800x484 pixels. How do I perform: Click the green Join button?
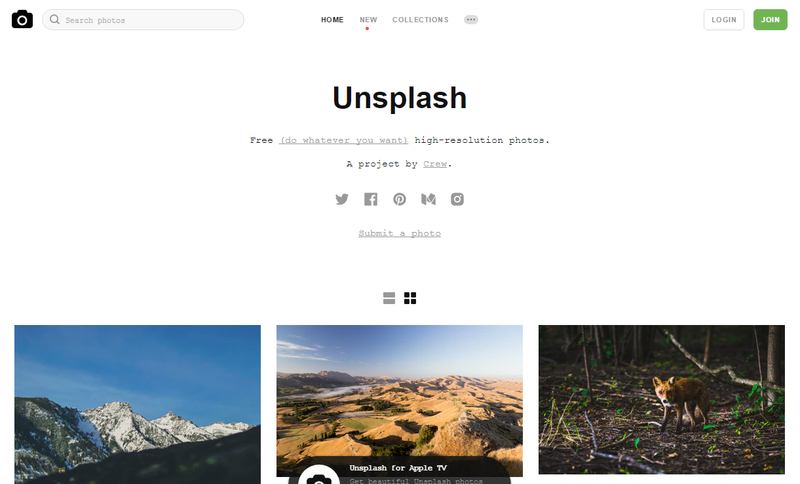(770, 19)
